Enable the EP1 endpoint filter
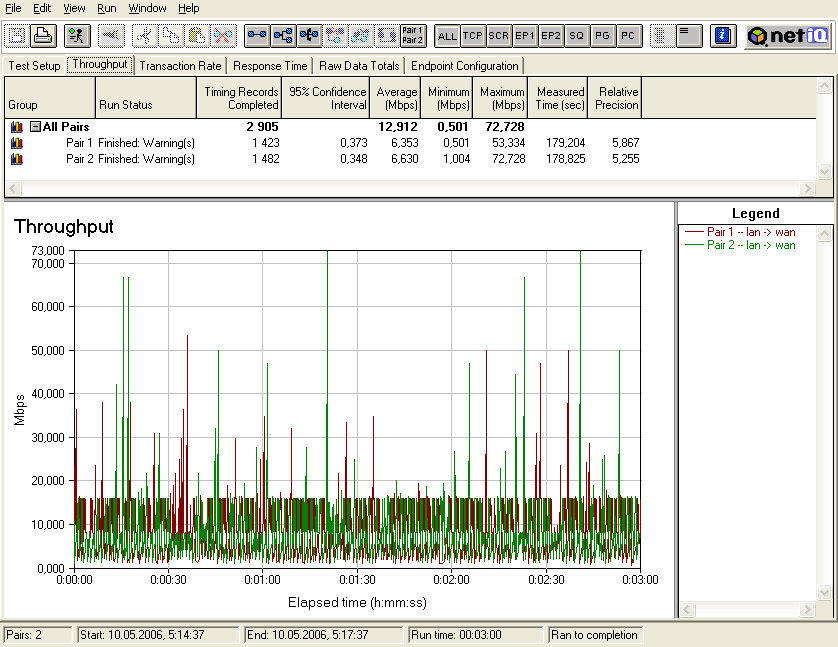 coord(524,36)
